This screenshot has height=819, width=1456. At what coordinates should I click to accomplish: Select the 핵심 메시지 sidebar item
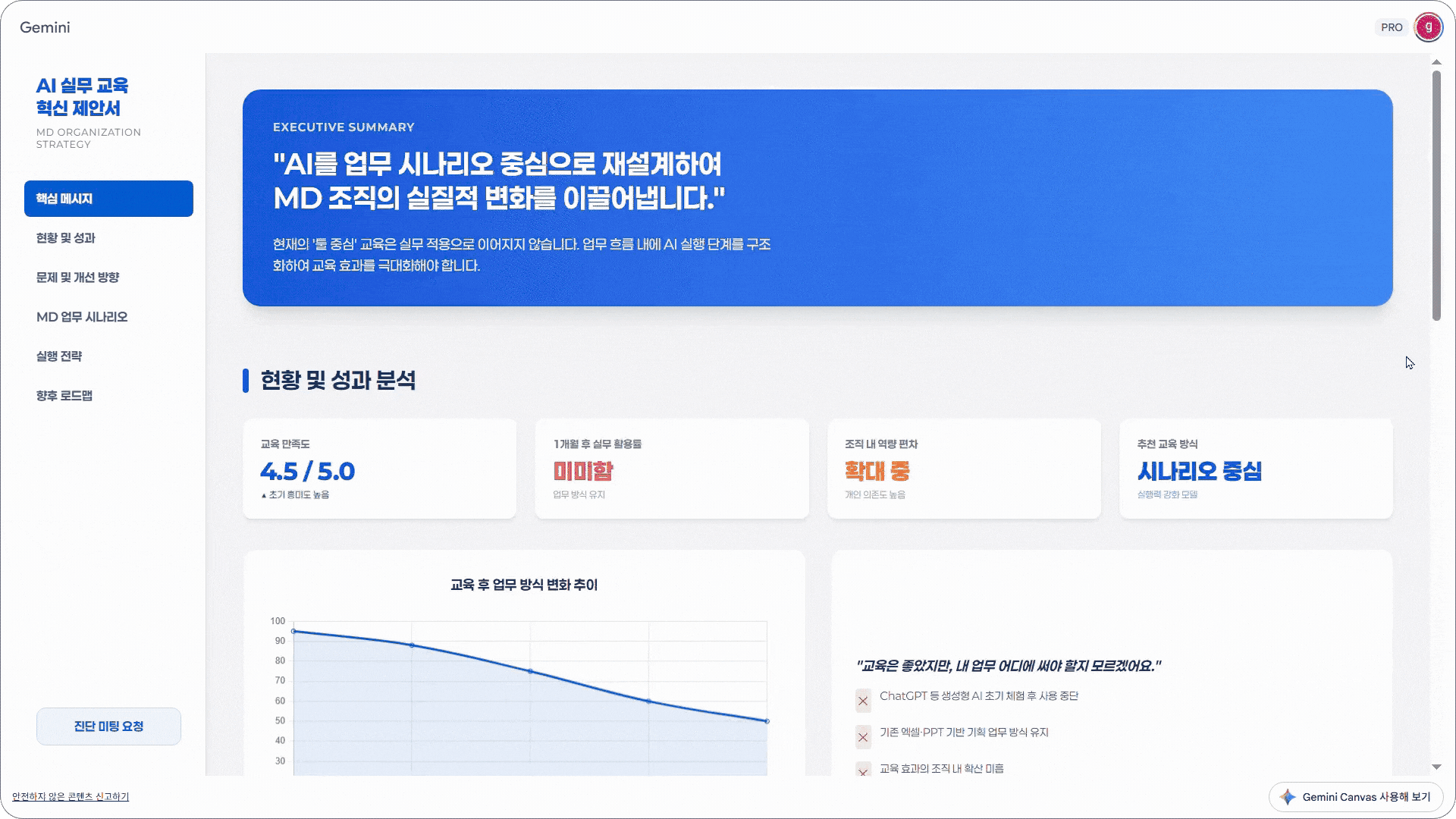pos(108,199)
